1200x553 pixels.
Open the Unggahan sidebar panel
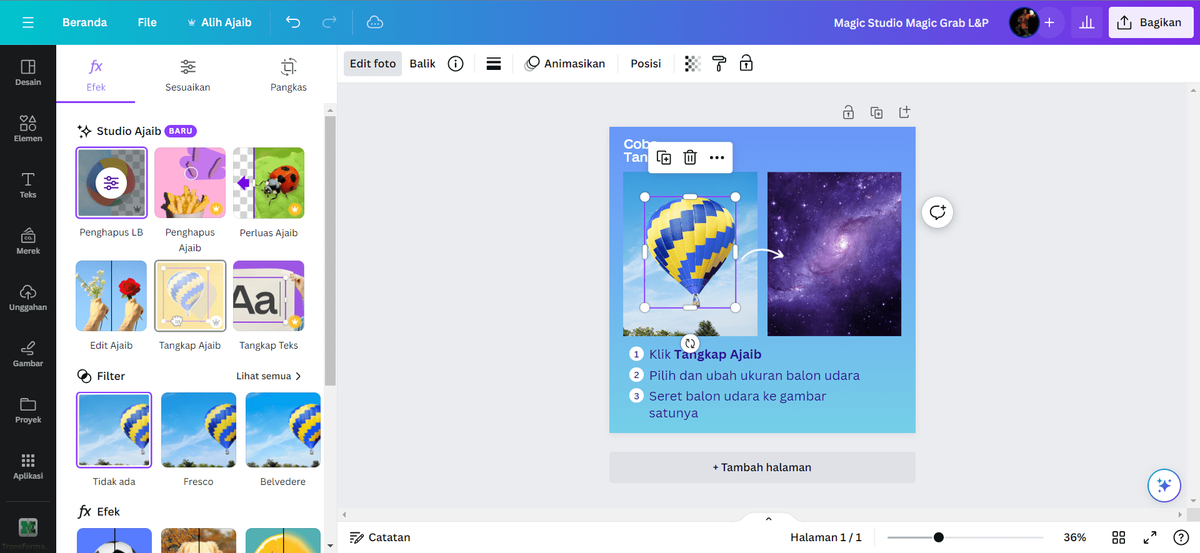click(28, 297)
